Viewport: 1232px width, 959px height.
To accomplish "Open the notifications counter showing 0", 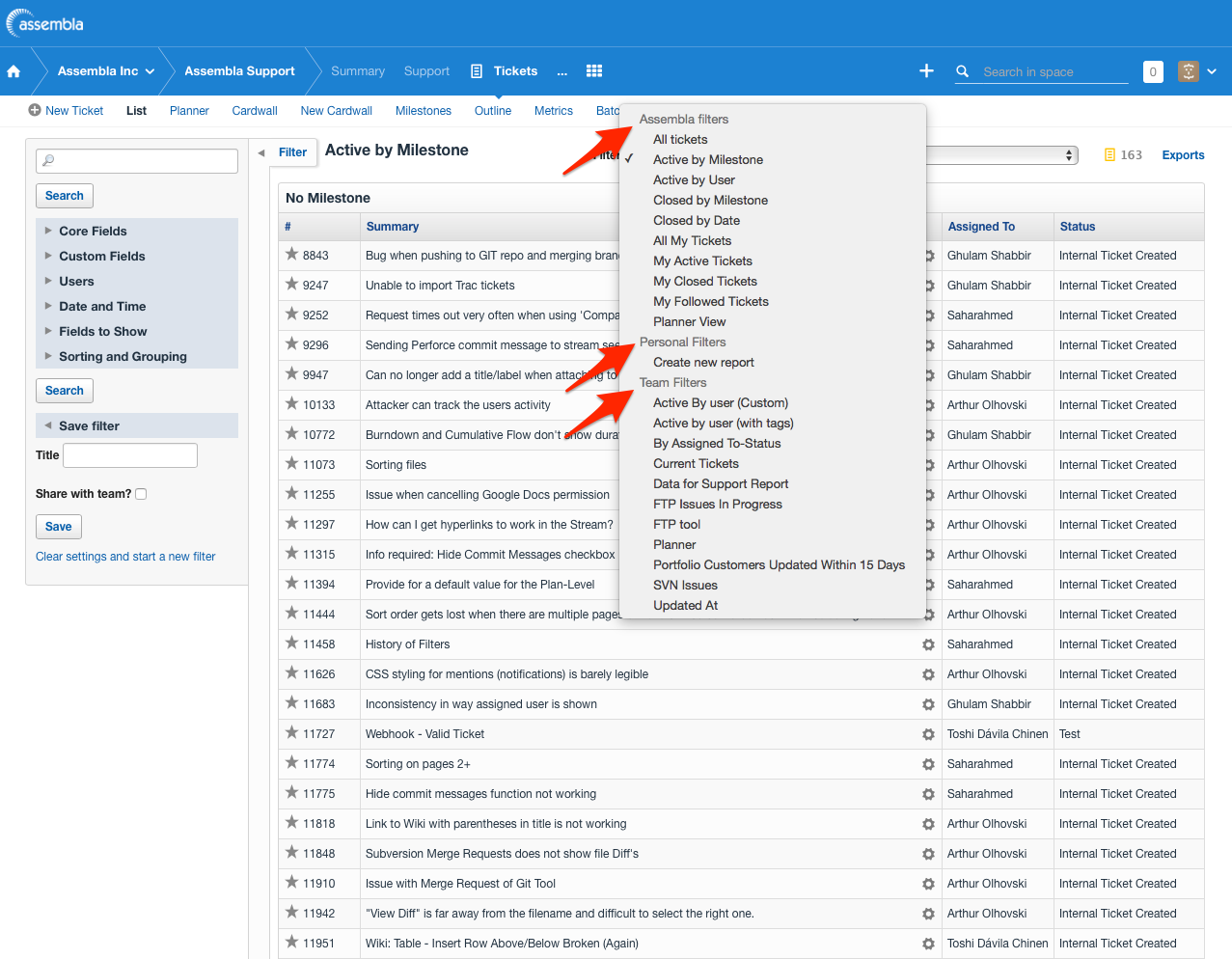I will [x=1153, y=71].
